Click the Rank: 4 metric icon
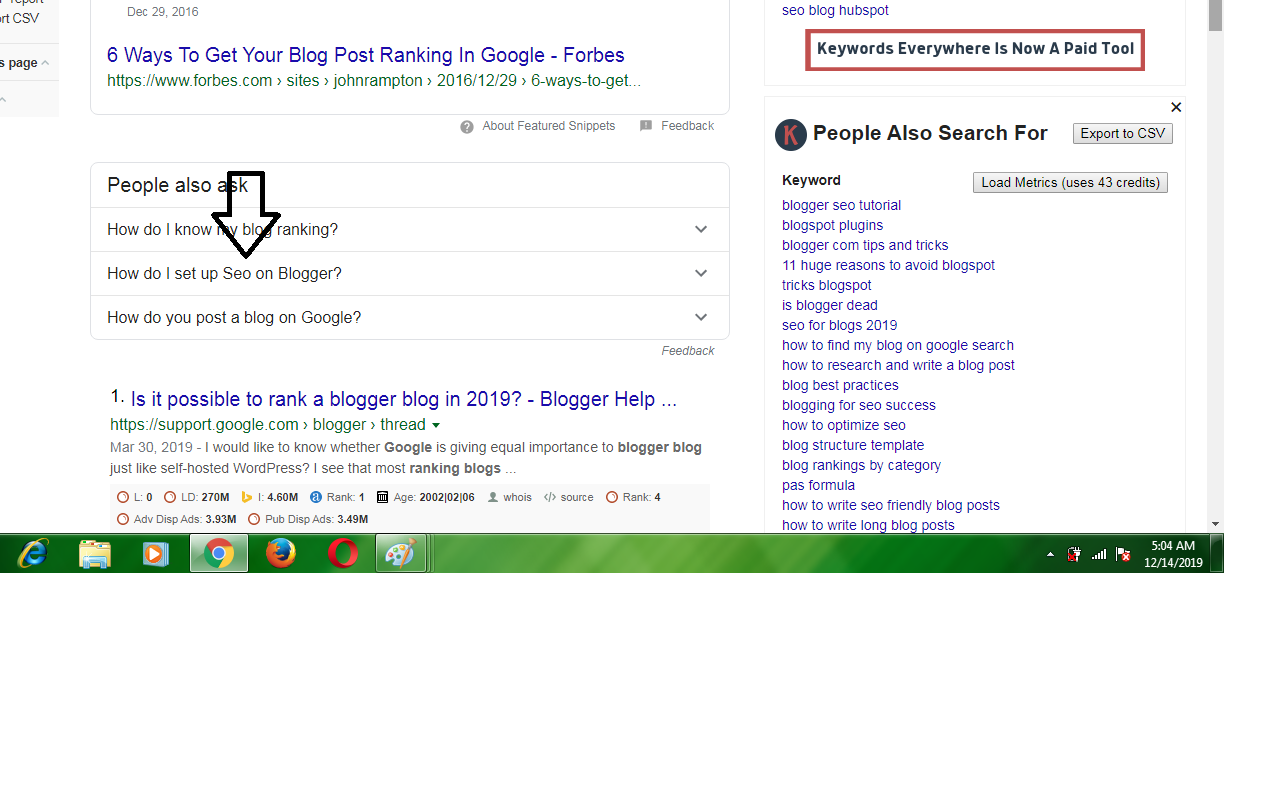 (x=612, y=497)
